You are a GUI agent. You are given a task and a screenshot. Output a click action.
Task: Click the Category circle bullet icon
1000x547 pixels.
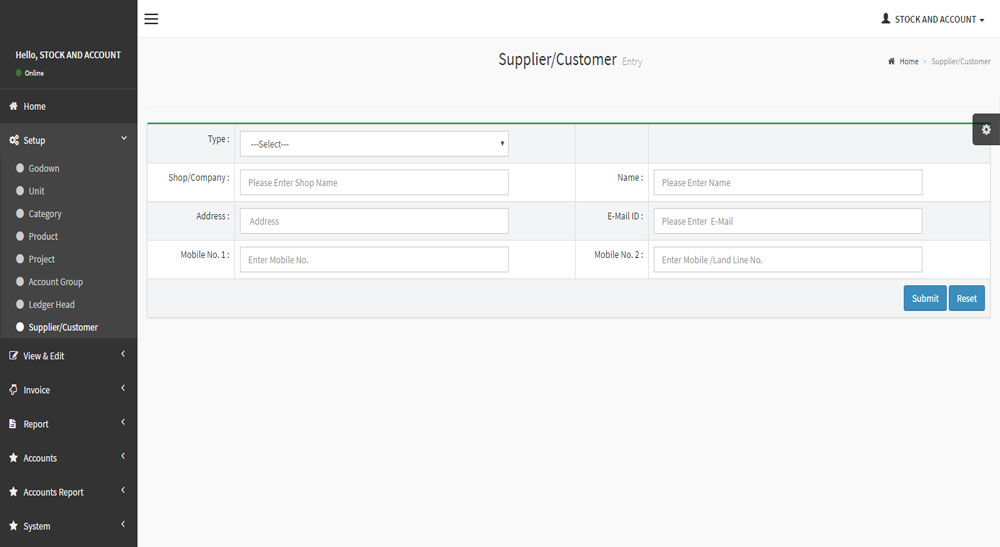[20, 214]
